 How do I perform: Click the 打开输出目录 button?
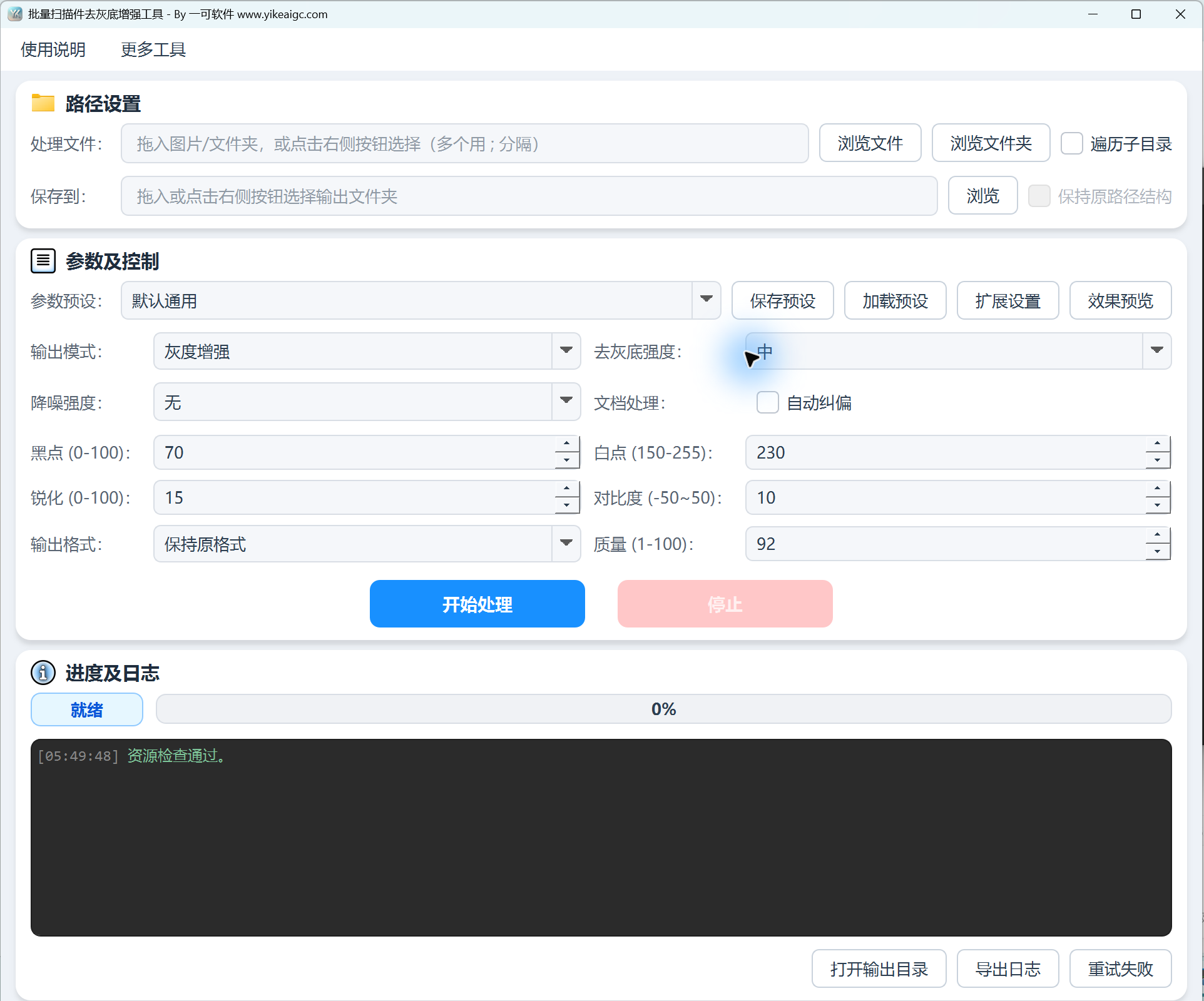click(879, 969)
